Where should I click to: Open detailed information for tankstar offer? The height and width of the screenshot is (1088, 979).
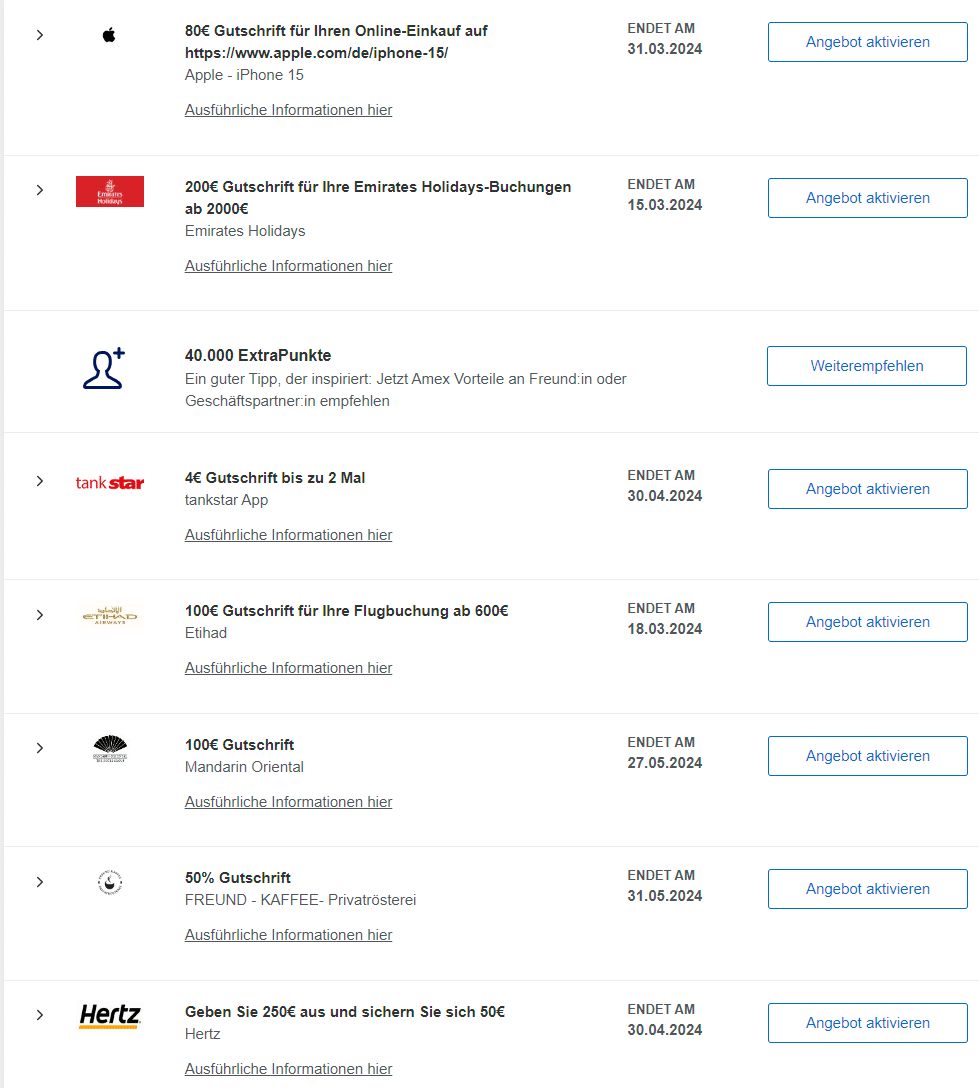[x=288, y=535]
